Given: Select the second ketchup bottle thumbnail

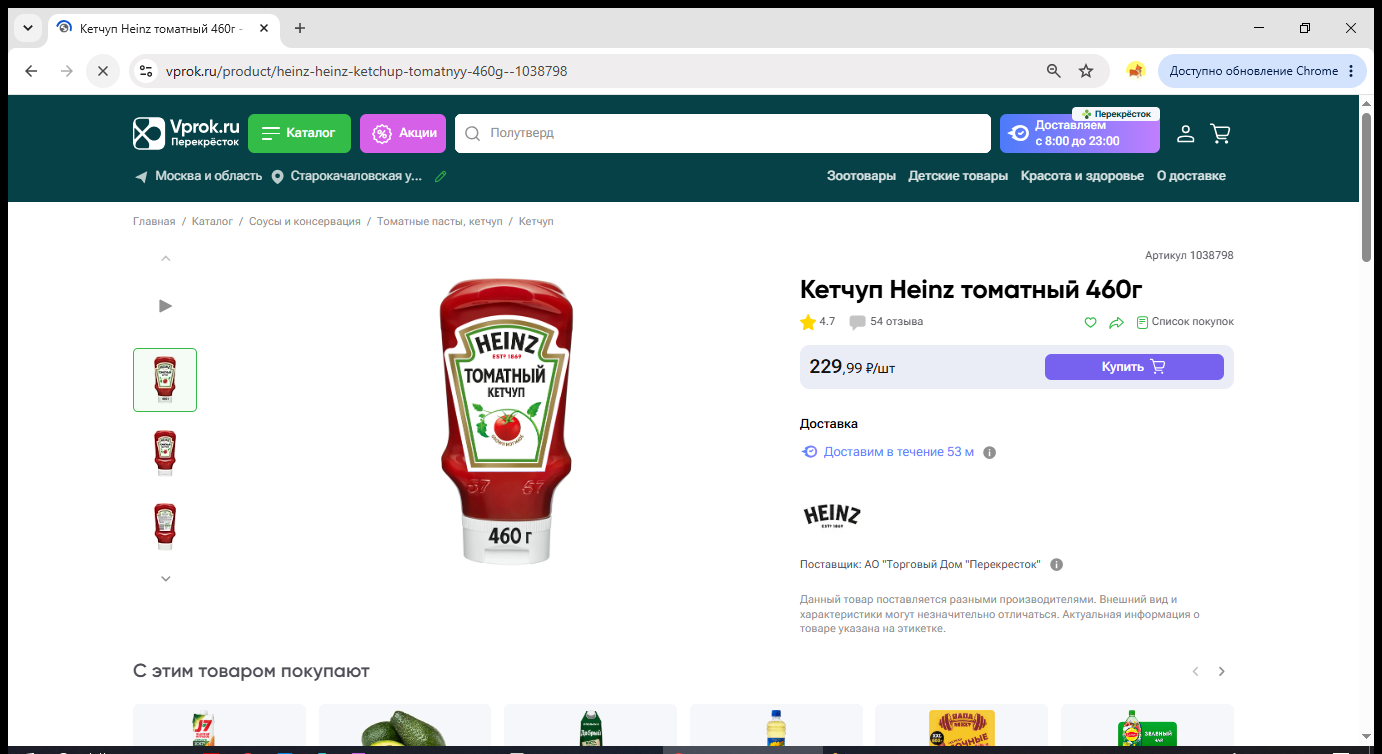Looking at the screenshot, I should pyautogui.click(x=165, y=453).
